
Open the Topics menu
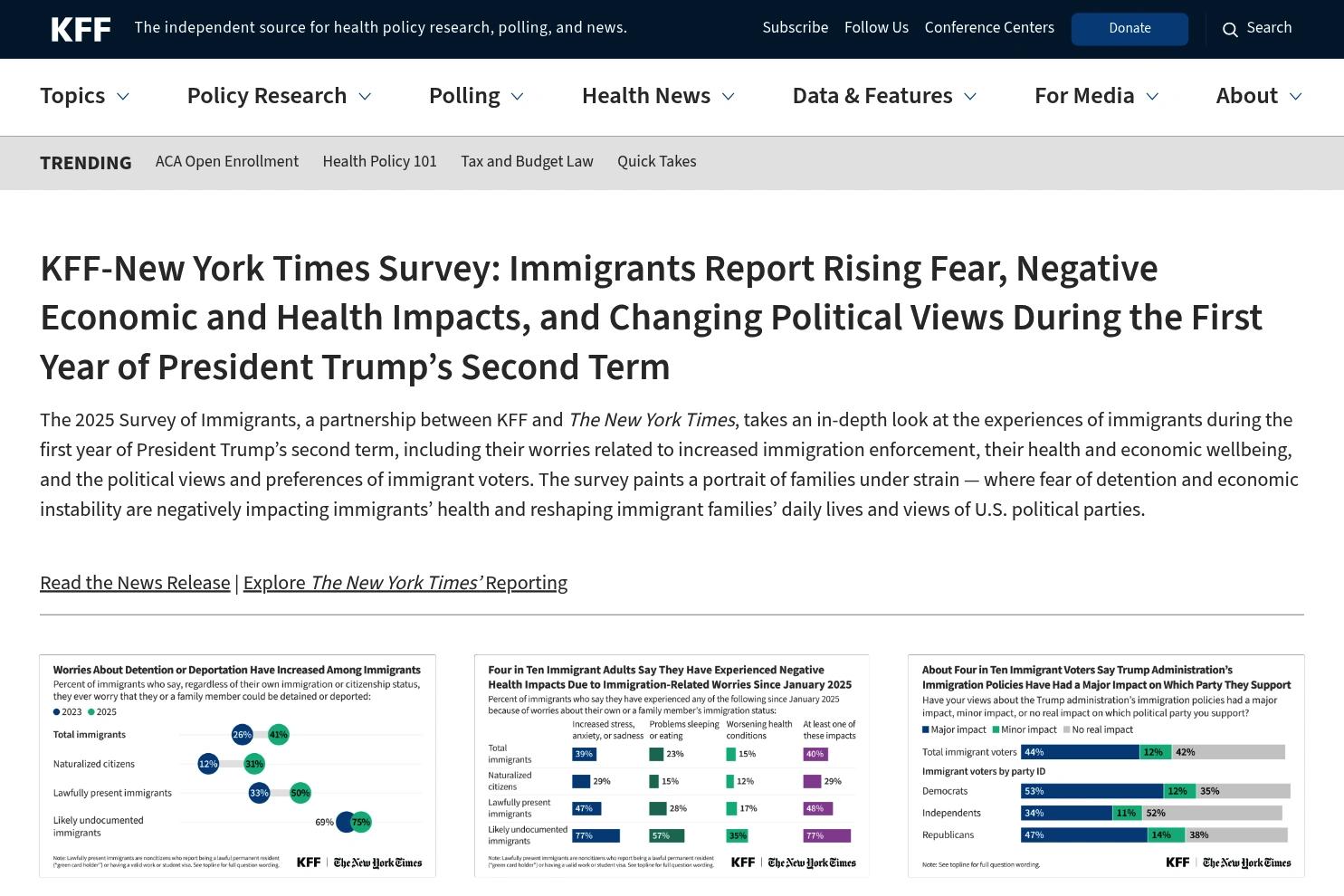(x=72, y=96)
